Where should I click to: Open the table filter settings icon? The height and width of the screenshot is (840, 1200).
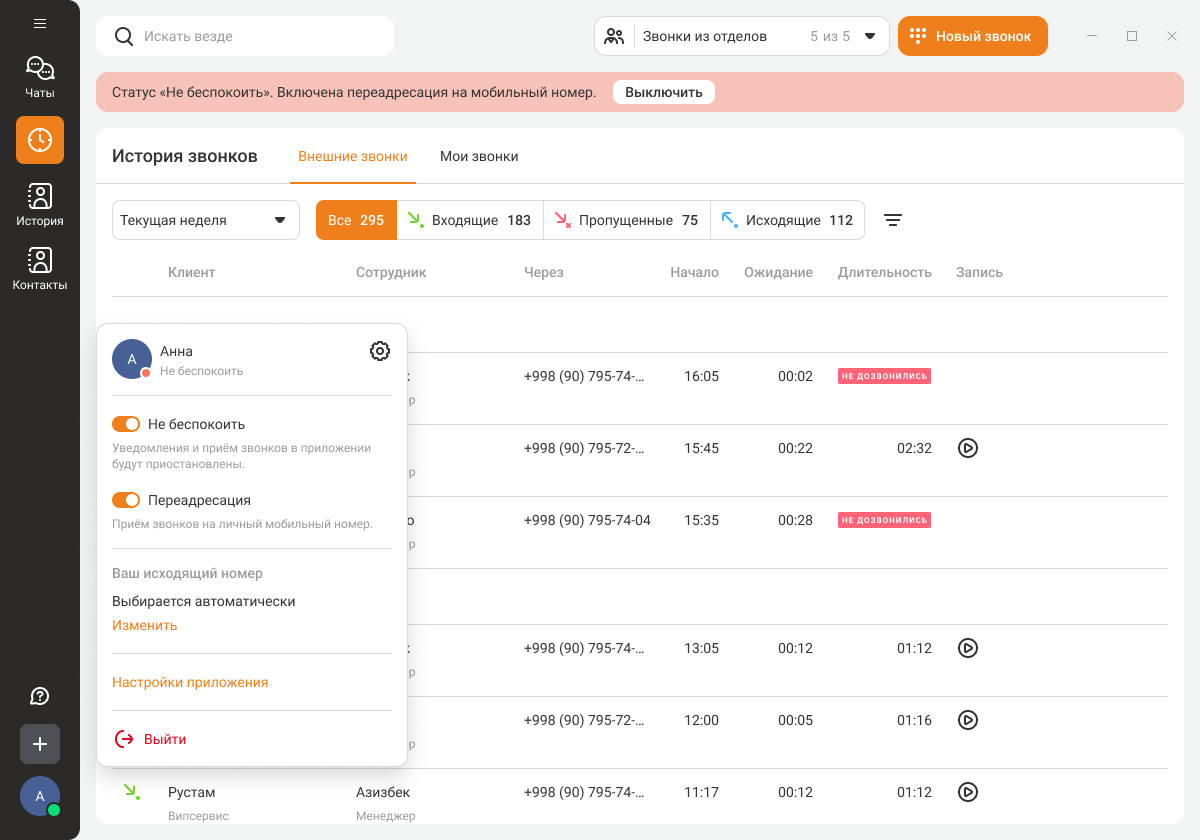(893, 220)
